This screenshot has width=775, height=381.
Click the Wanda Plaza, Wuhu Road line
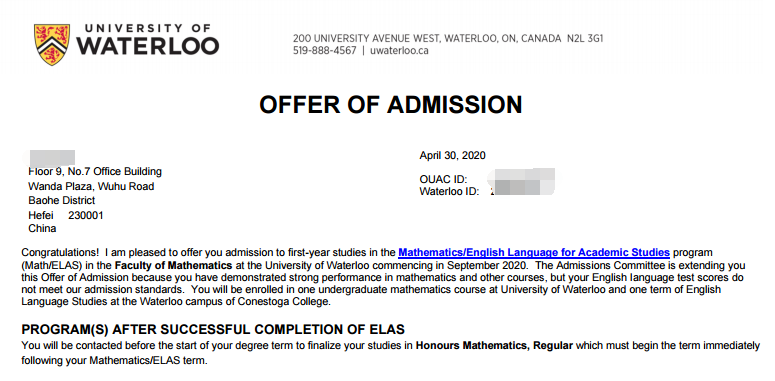[91, 186]
